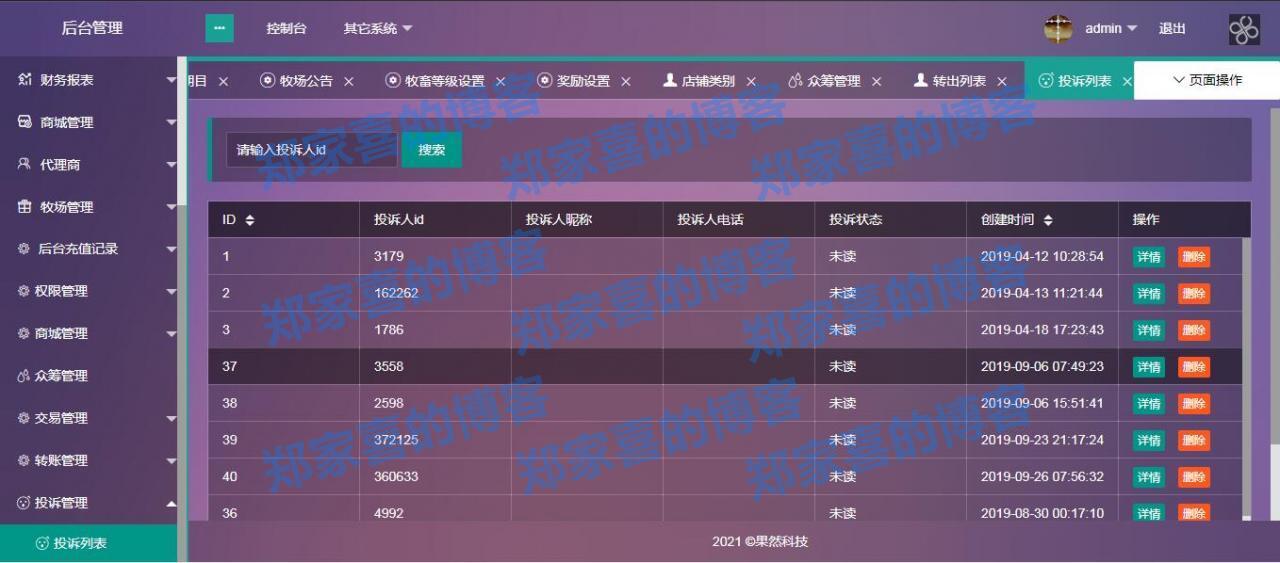The image size is (1280, 563).
Task: Click the 交易管理 gear icon
Action: tap(24, 418)
